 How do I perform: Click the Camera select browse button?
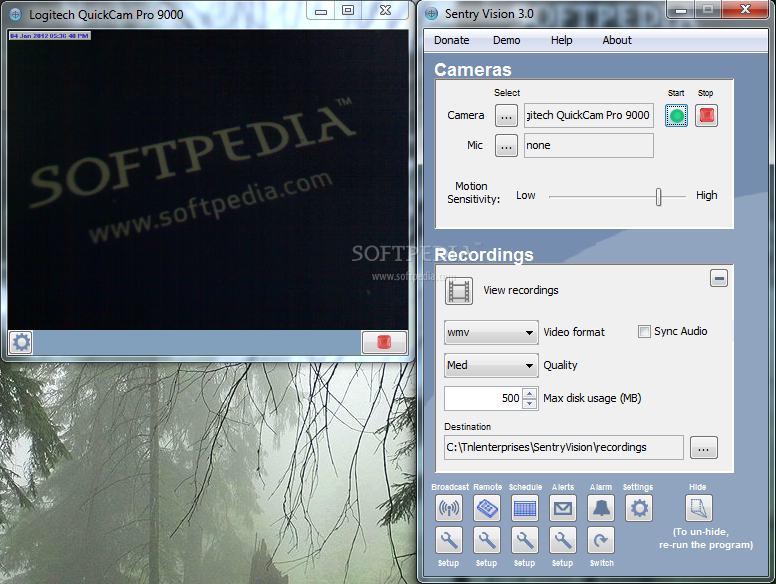coord(506,116)
